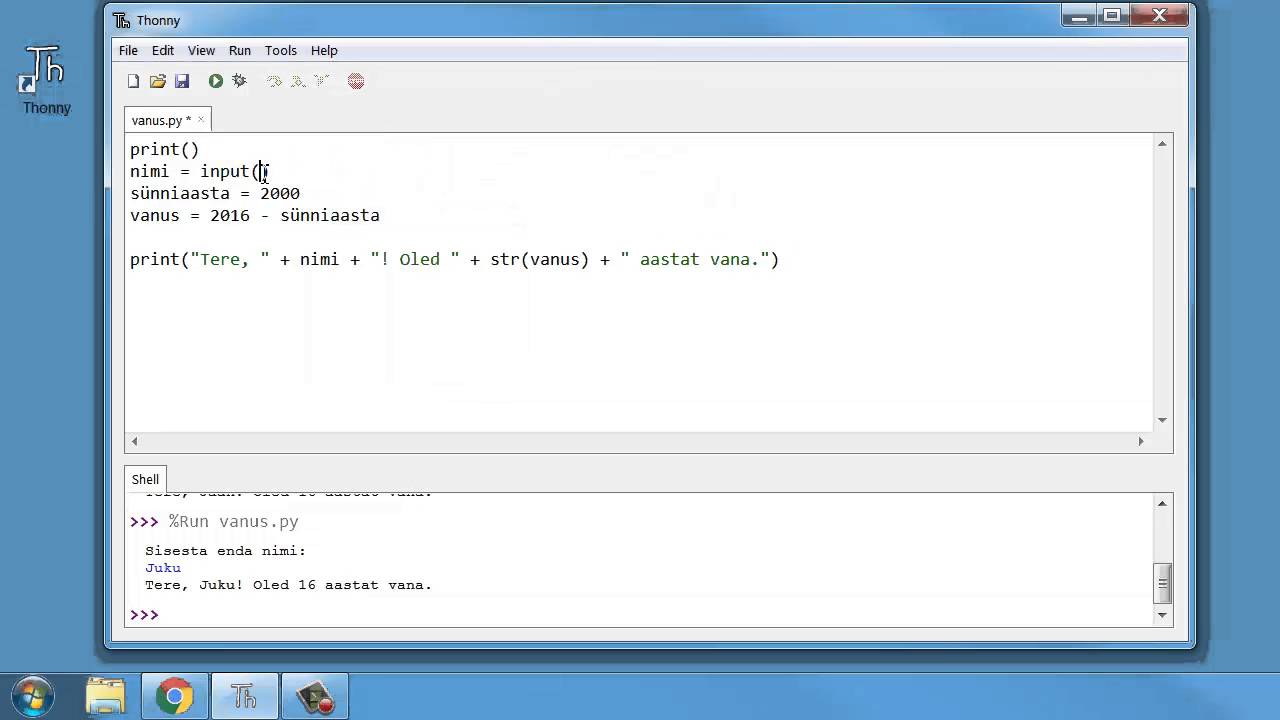The width and height of the screenshot is (1280, 720).
Task: Open the Edit menu
Action: [x=163, y=50]
